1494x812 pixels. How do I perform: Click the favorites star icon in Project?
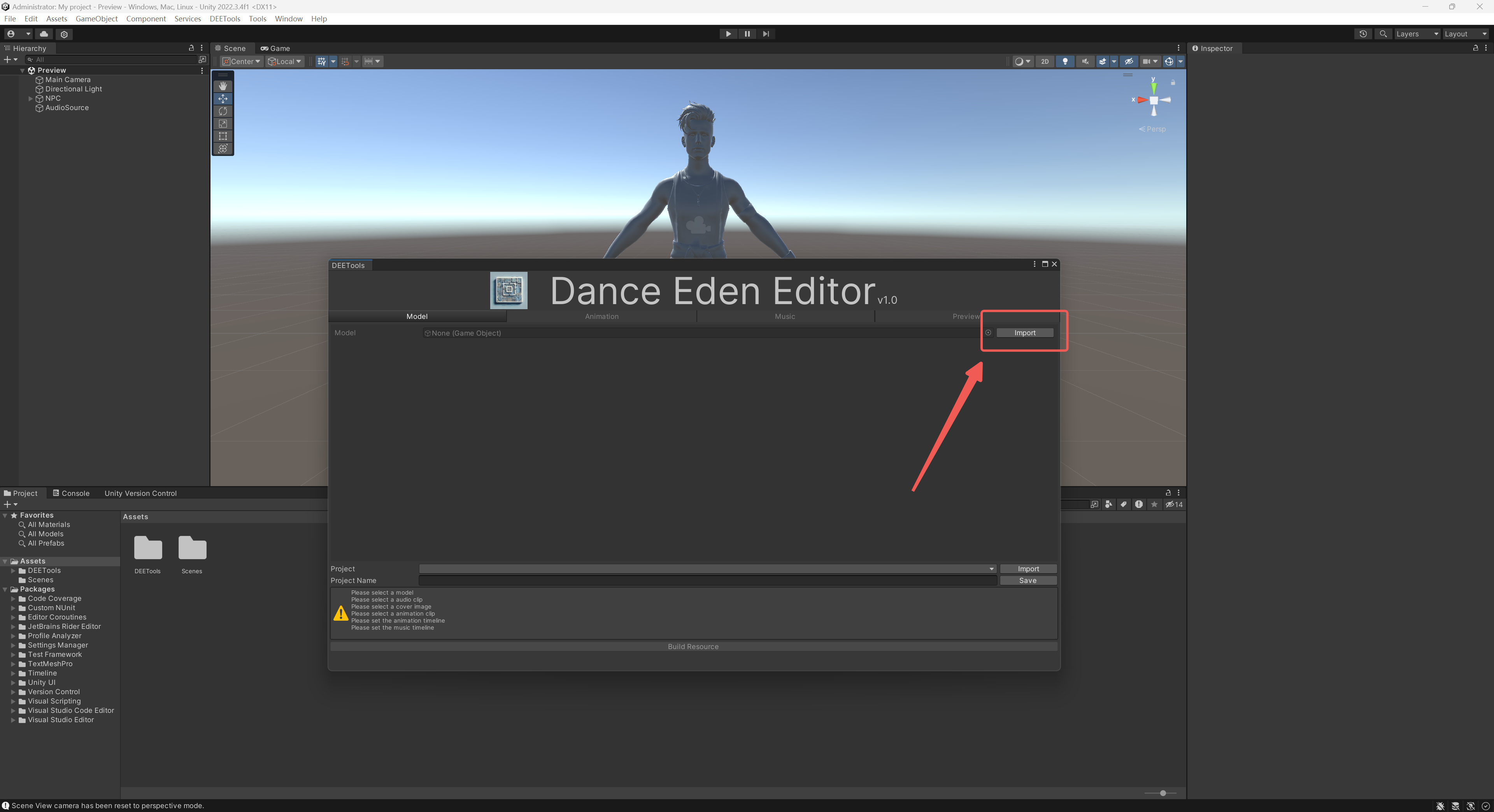click(1154, 504)
